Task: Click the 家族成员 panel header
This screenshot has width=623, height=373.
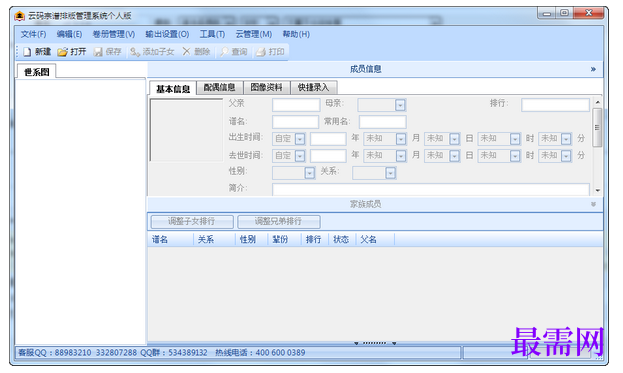Action: (x=375, y=204)
